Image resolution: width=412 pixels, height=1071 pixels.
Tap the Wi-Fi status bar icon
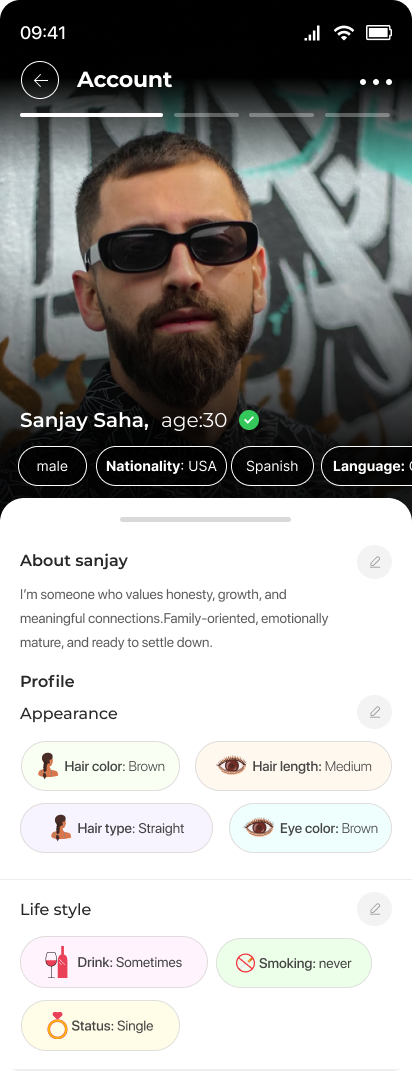pyautogui.click(x=344, y=33)
